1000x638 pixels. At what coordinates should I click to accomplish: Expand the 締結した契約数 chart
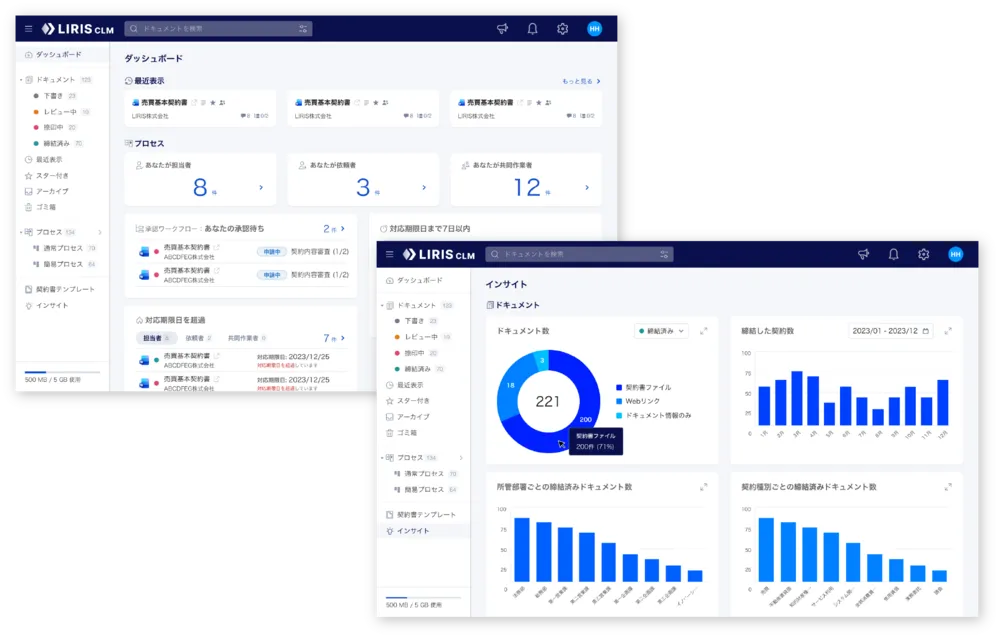948,331
